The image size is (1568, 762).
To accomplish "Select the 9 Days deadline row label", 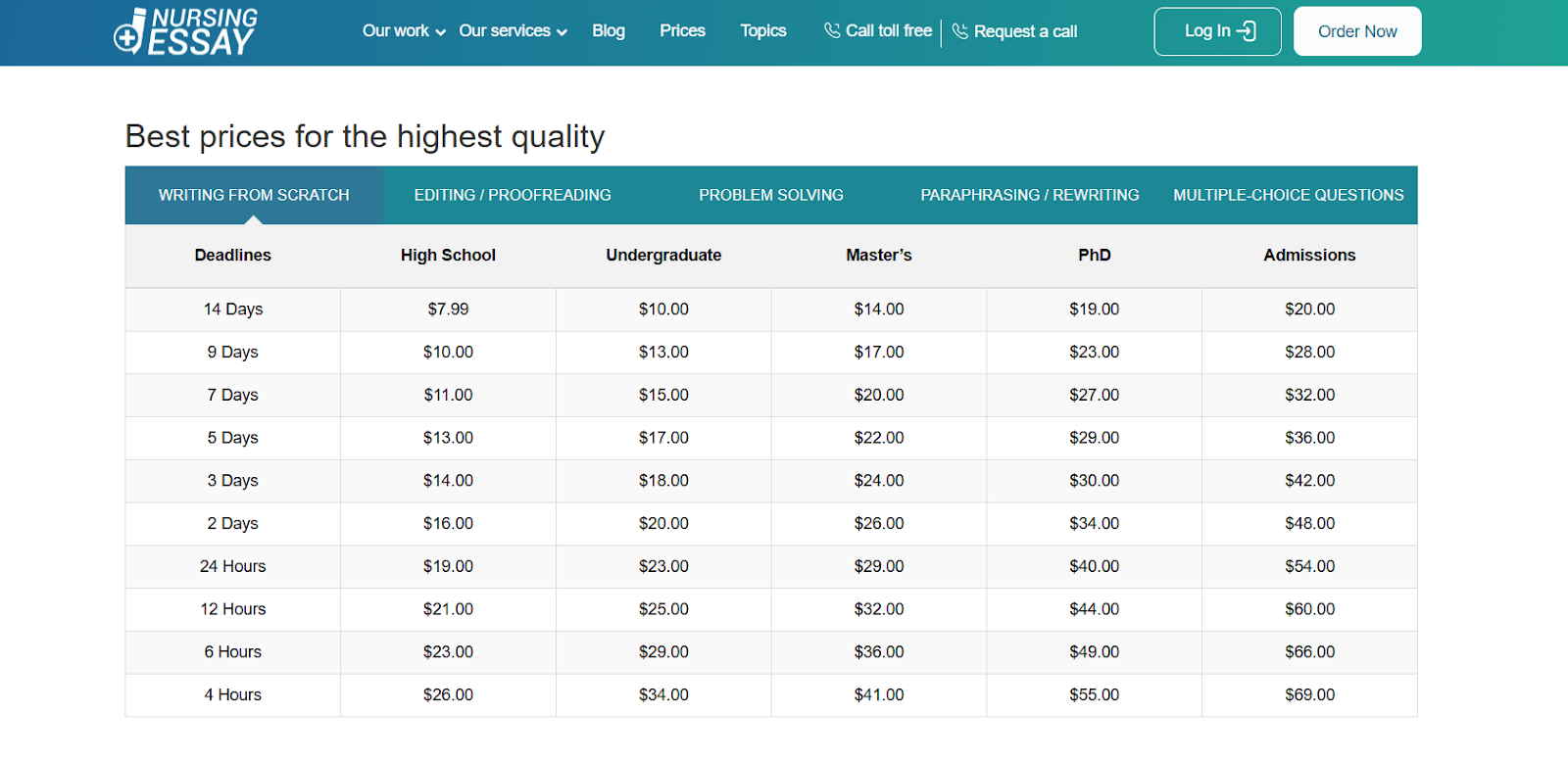I will [x=233, y=352].
